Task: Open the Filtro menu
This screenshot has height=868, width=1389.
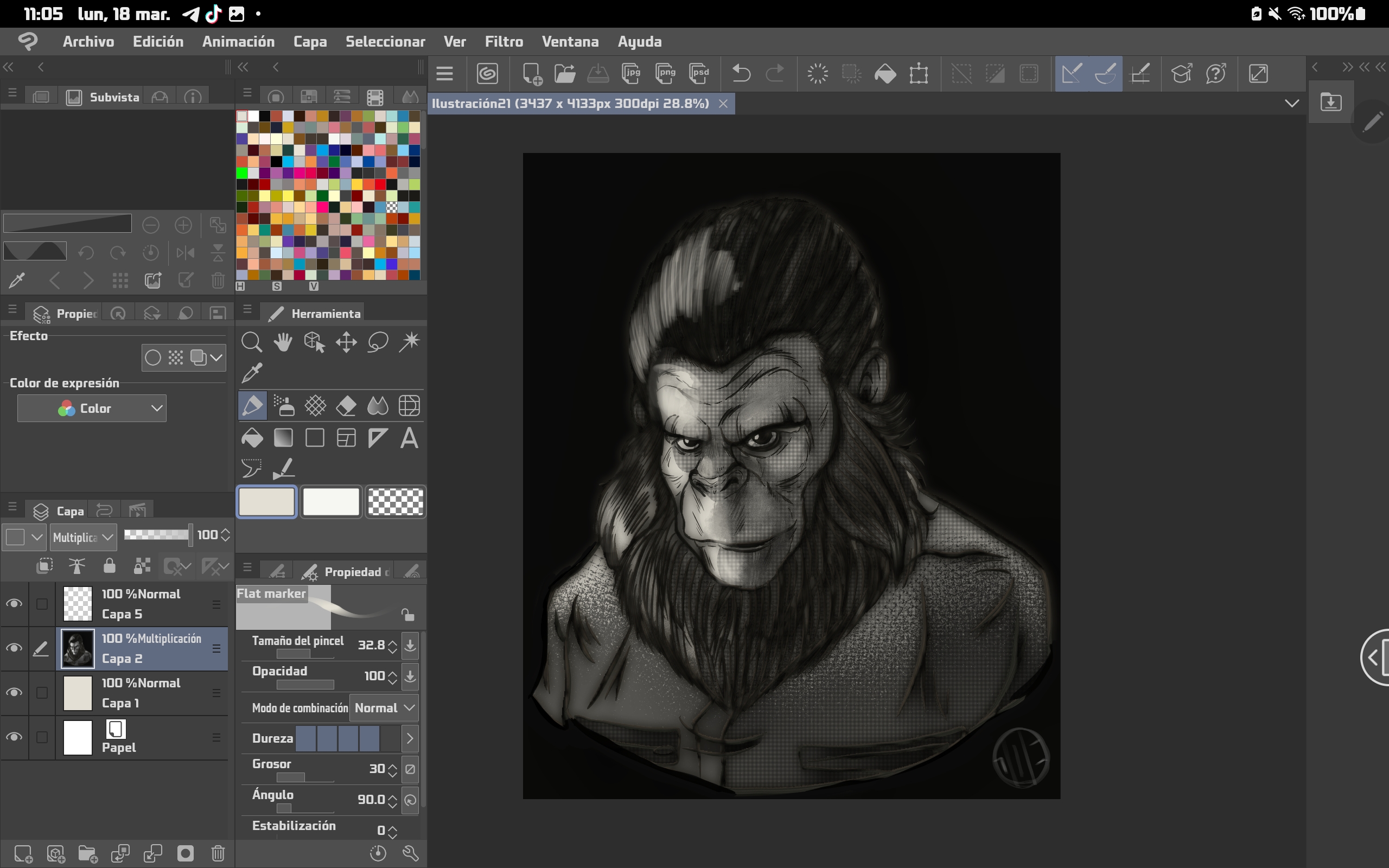Action: pos(504,41)
